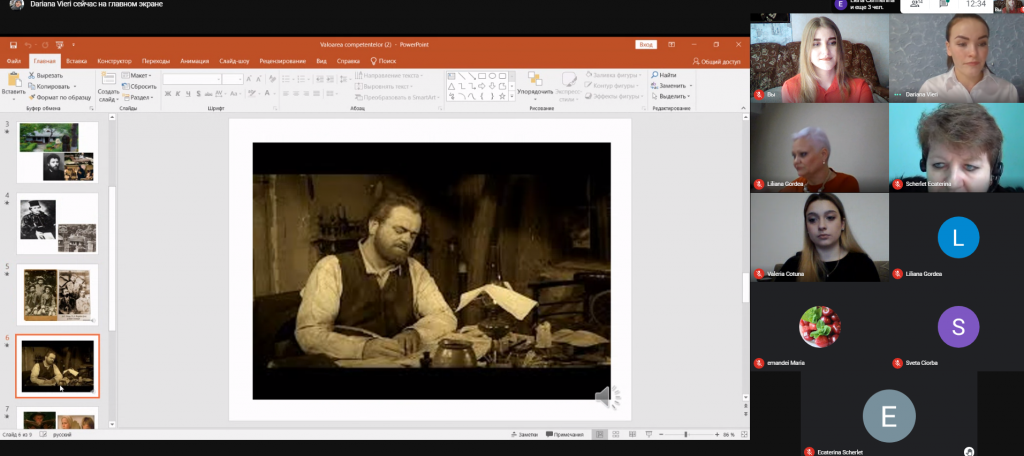Click the Поиск tell-me search box
The height and width of the screenshot is (456, 1024).
coord(383,61)
